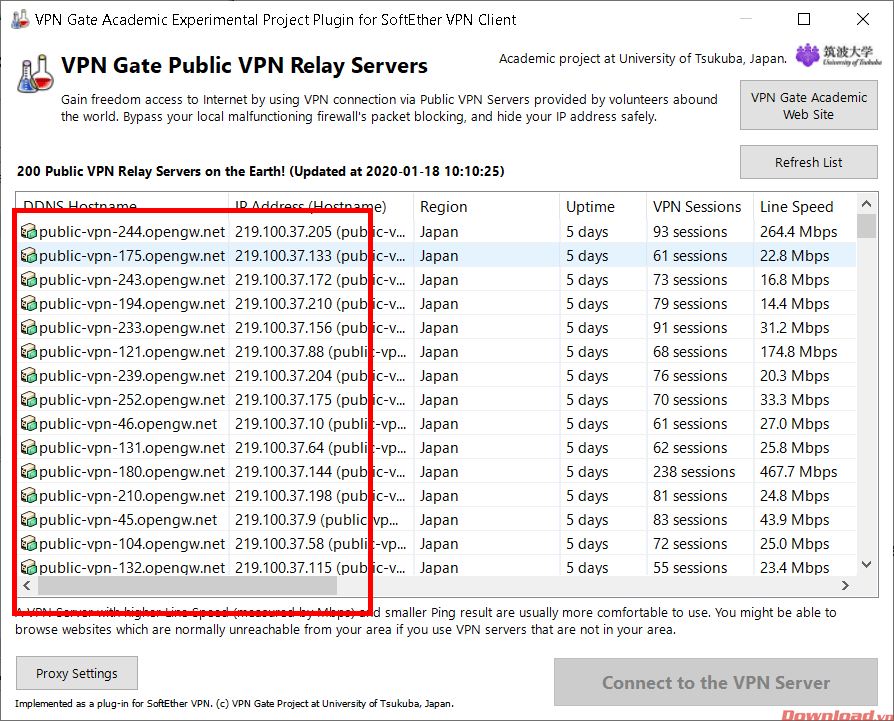Open Proxy Settings

(77, 673)
